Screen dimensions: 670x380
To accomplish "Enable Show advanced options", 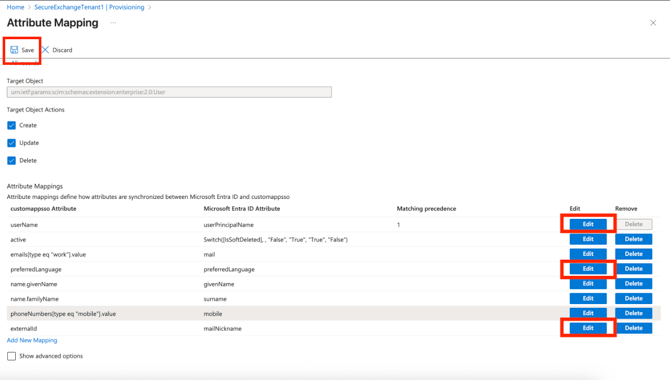I will (12, 356).
